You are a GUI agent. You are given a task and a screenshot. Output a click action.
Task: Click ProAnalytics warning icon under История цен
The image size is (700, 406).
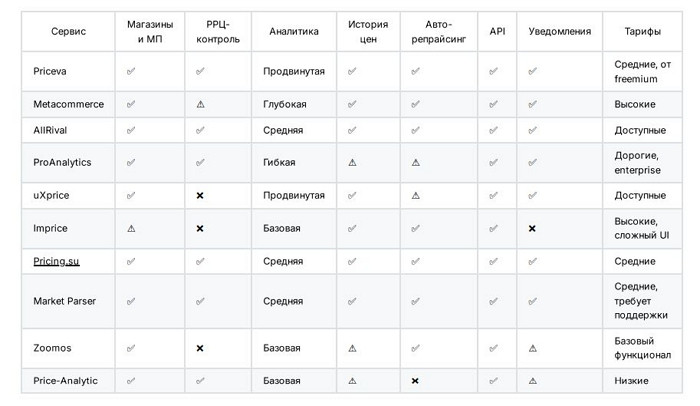352,162
